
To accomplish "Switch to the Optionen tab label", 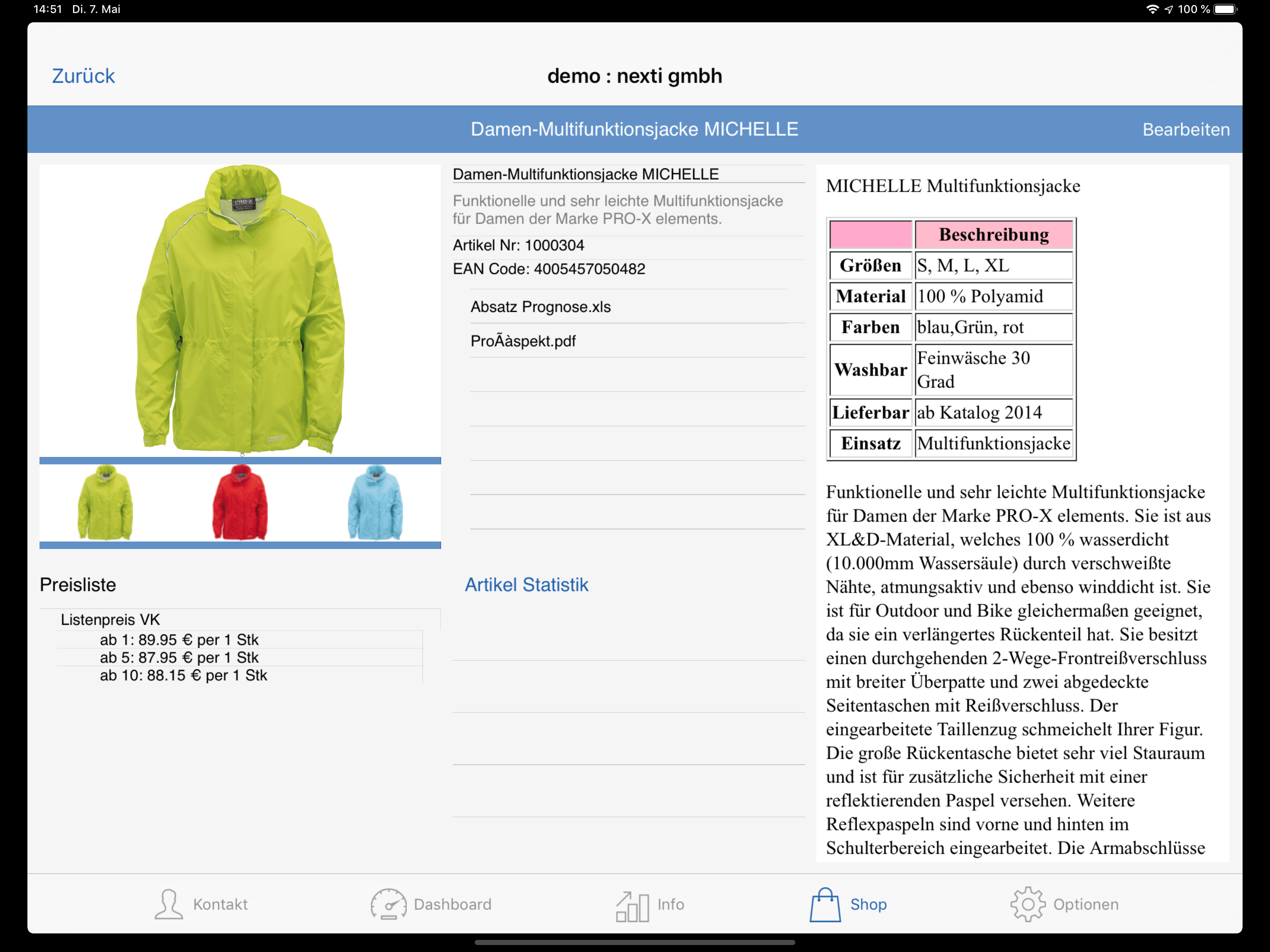I will [1086, 904].
